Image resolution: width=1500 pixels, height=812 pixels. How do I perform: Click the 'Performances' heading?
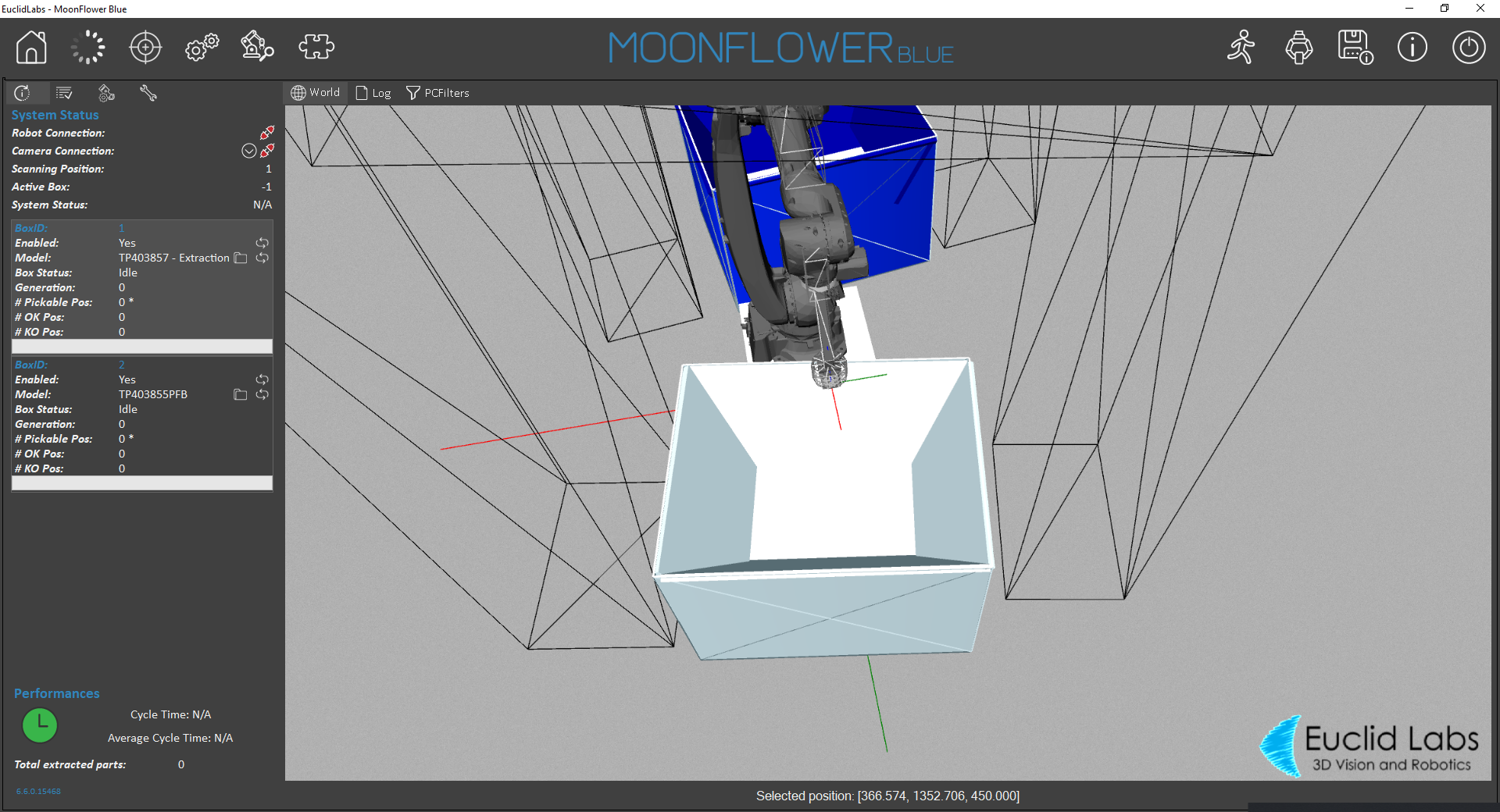point(57,693)
